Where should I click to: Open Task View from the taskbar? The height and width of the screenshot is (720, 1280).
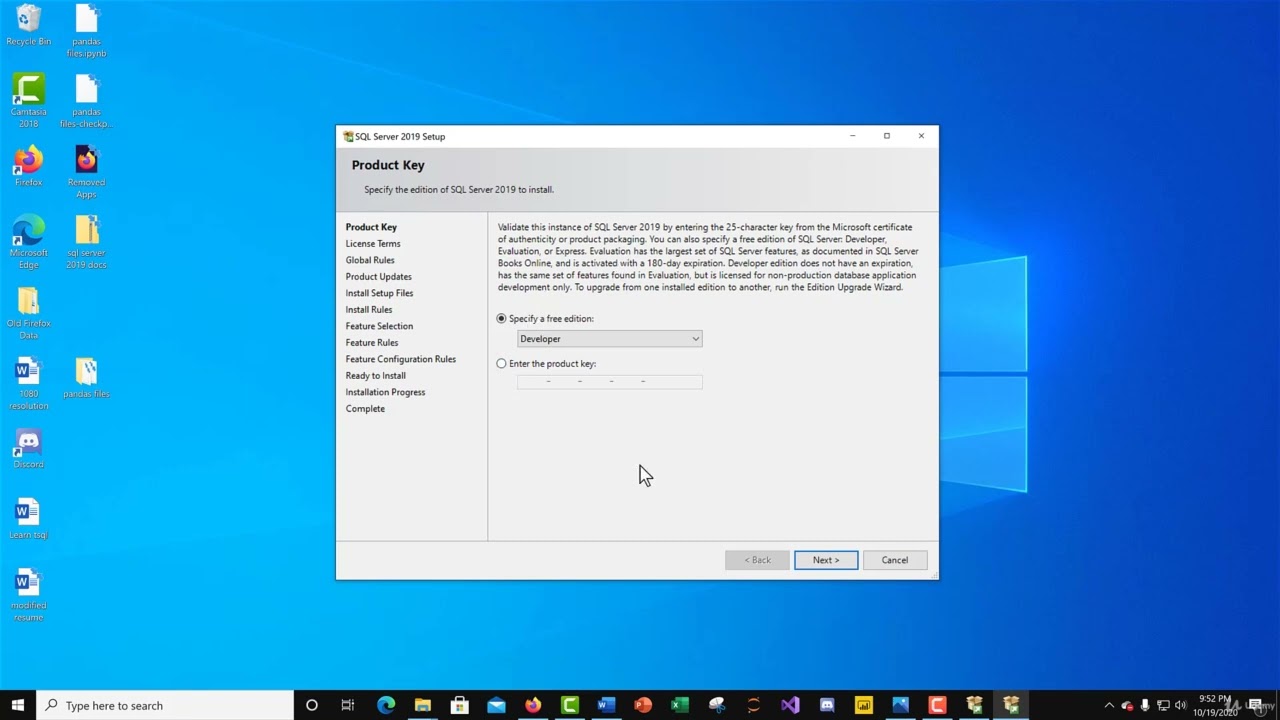[x=348, y=705]
